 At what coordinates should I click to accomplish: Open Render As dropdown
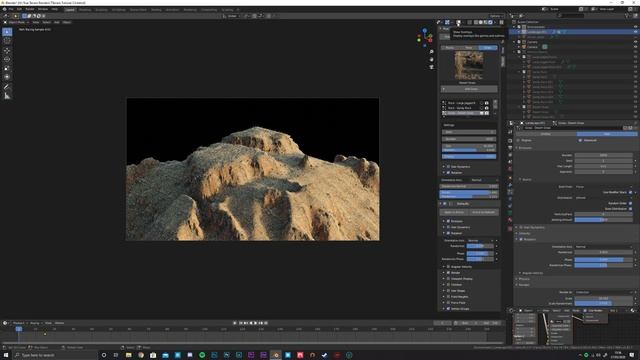click(603, 292)
